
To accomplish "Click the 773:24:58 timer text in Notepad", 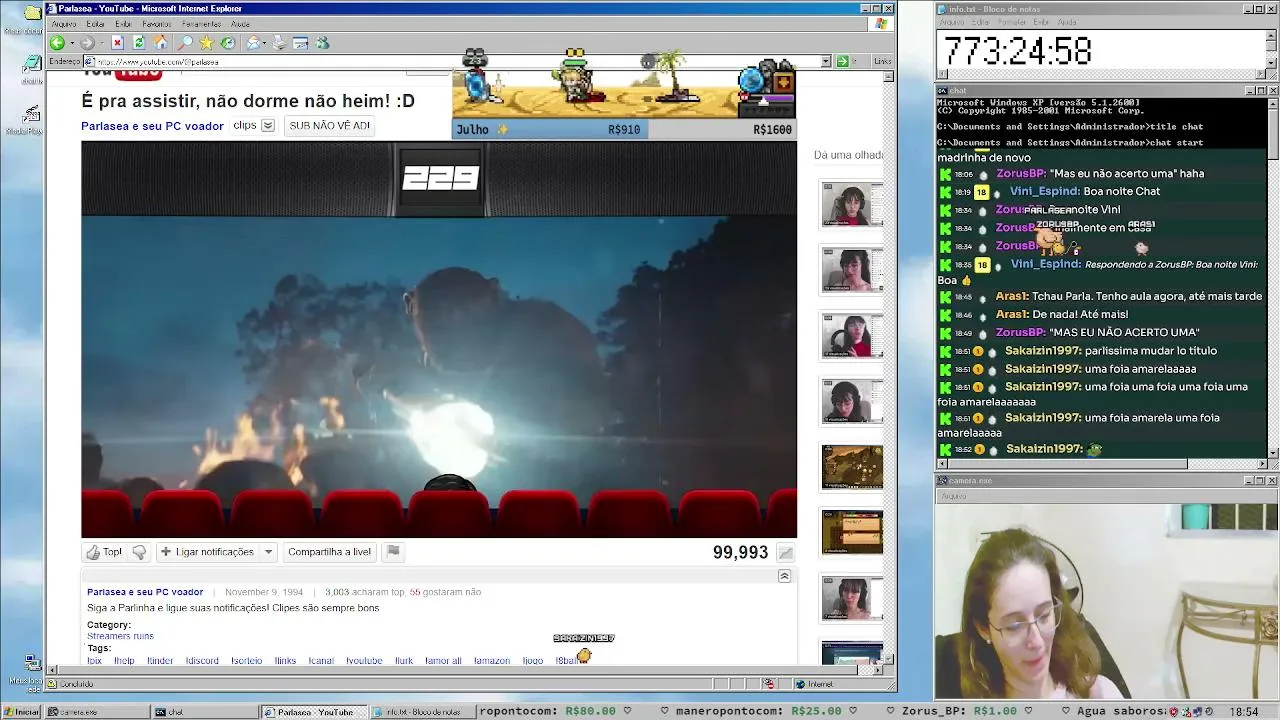I will tap(1017, 51).
